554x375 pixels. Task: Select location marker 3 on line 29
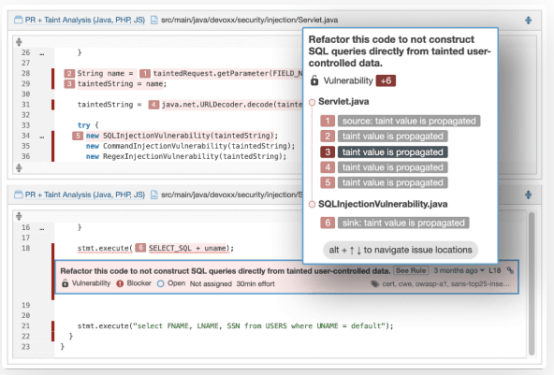point(69,84)
